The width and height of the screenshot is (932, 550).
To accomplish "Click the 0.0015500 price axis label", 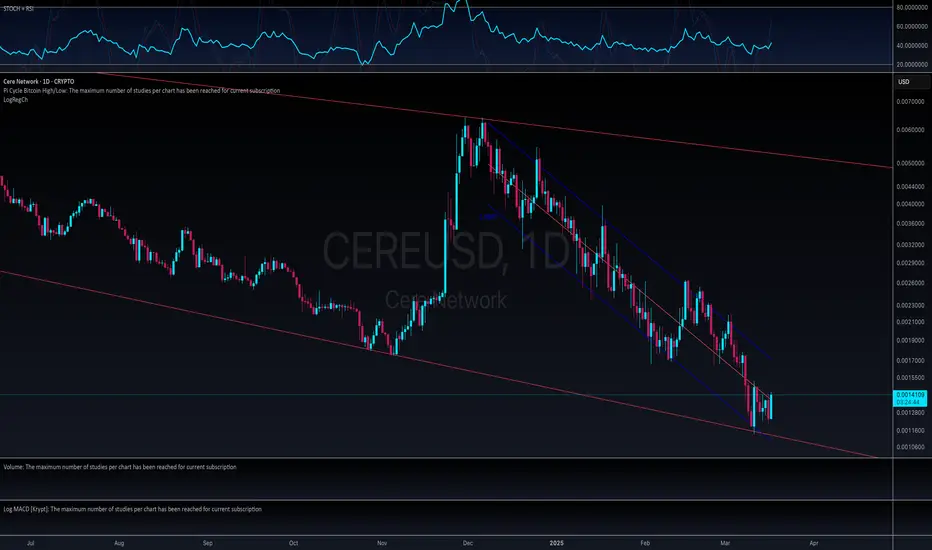I will point(910,378).
